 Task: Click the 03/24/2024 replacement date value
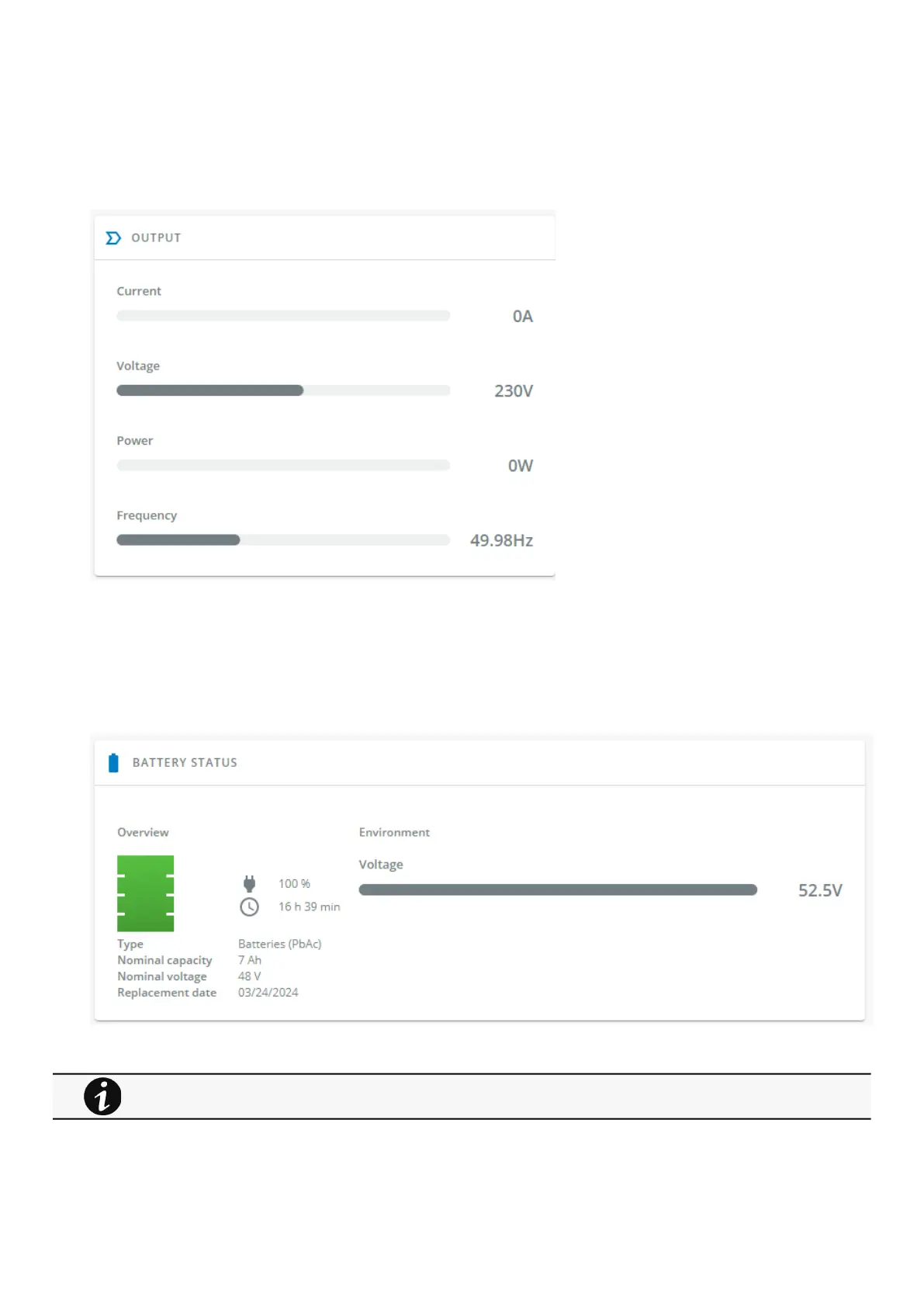pos(268,993)
